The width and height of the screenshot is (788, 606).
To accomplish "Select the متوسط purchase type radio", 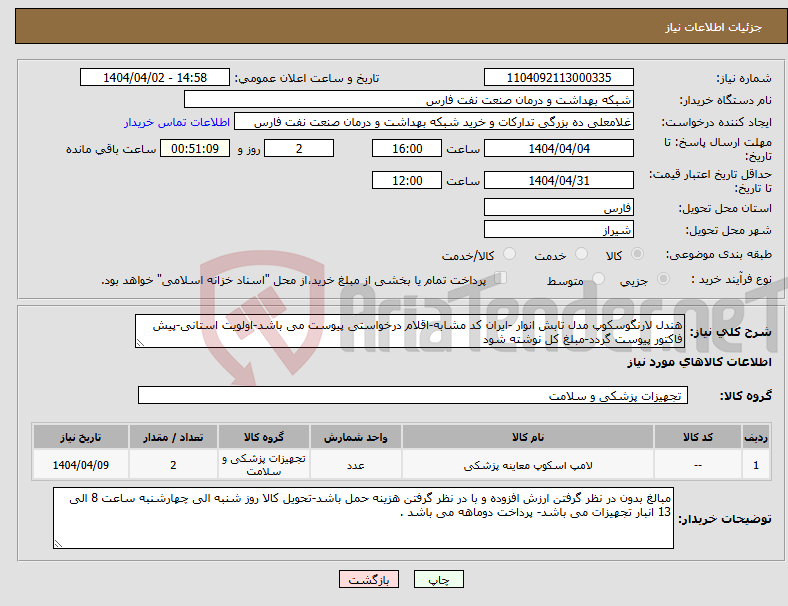I will pos(599,279).
